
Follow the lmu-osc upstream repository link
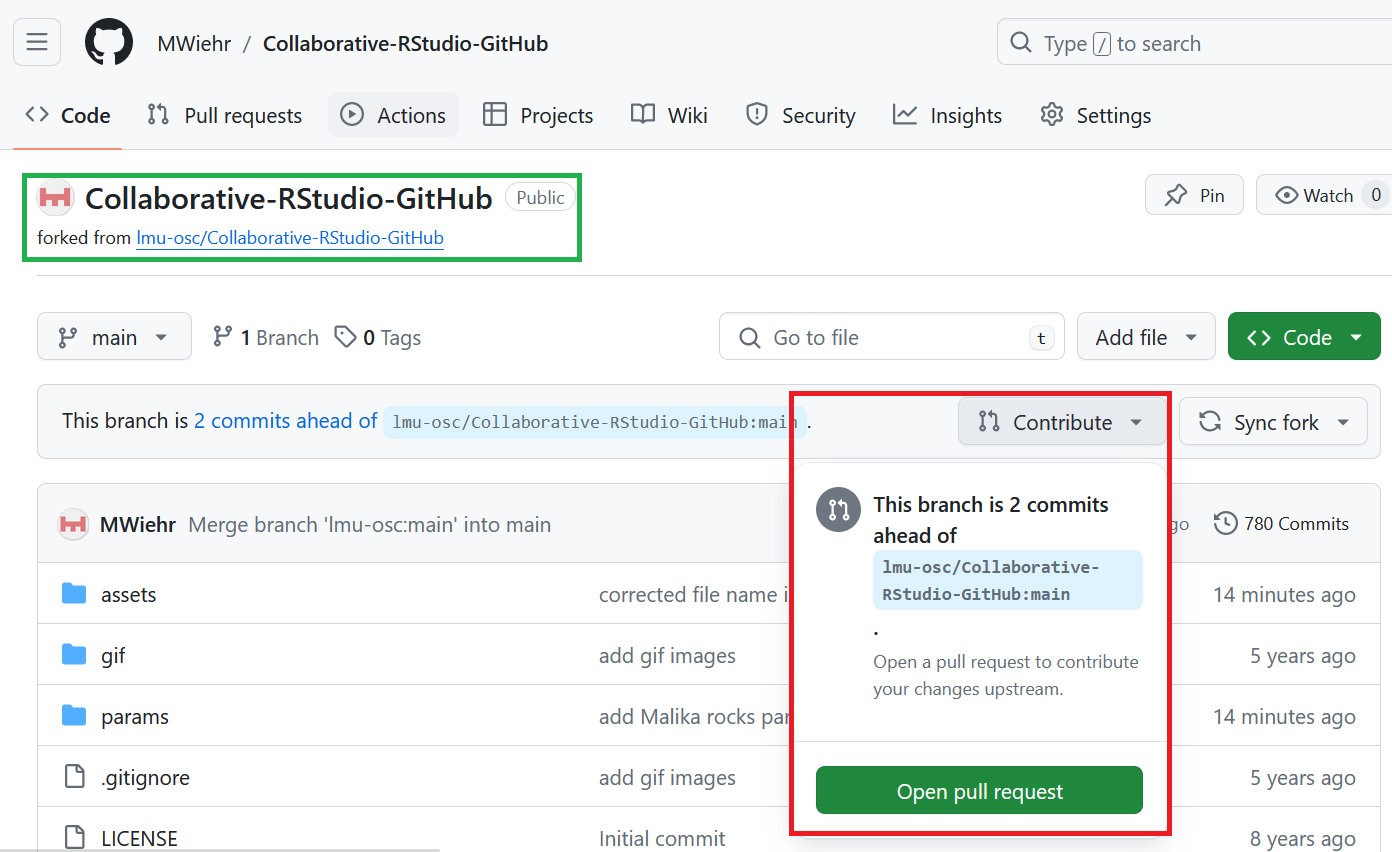coord(290,238)
